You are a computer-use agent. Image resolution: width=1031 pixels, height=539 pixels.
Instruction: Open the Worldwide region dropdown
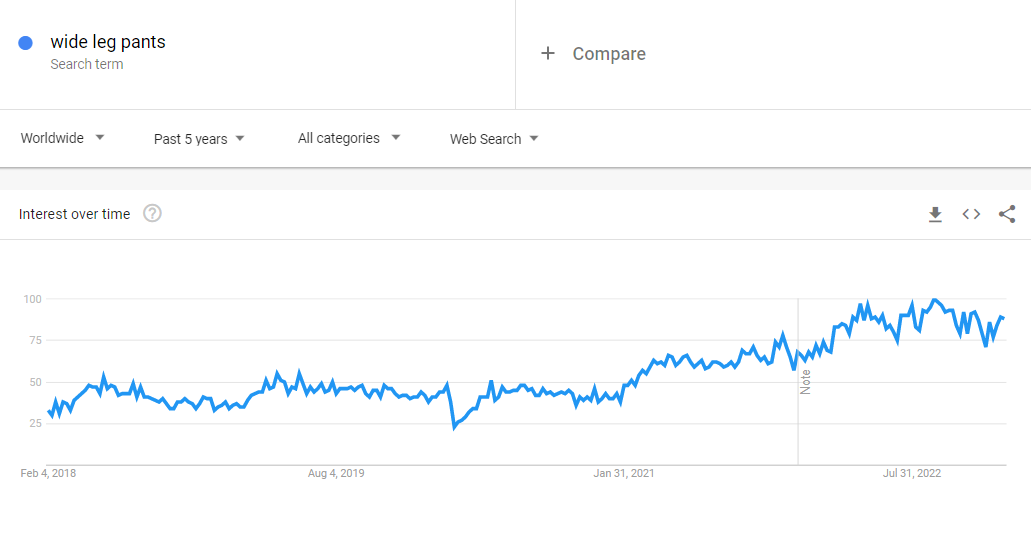coord(63,138)
